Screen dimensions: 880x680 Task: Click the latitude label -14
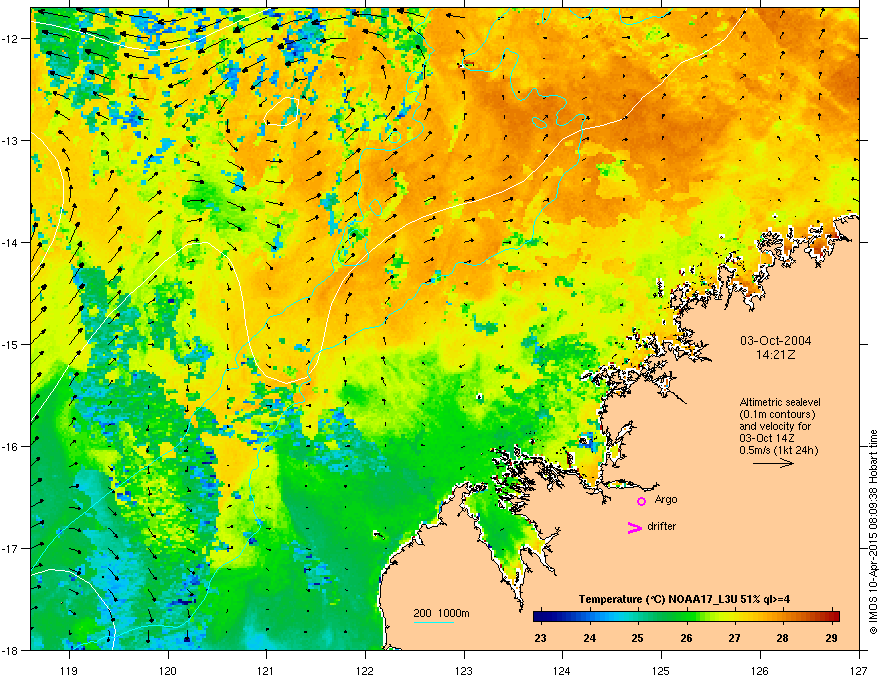coord(11,243)
